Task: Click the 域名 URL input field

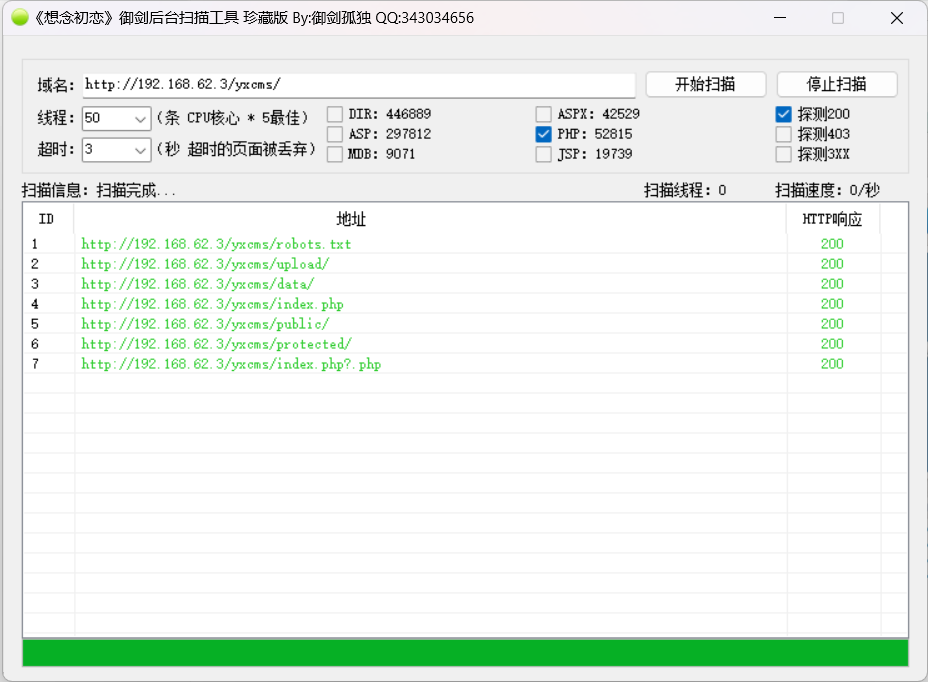Action: tap(359, 85)
